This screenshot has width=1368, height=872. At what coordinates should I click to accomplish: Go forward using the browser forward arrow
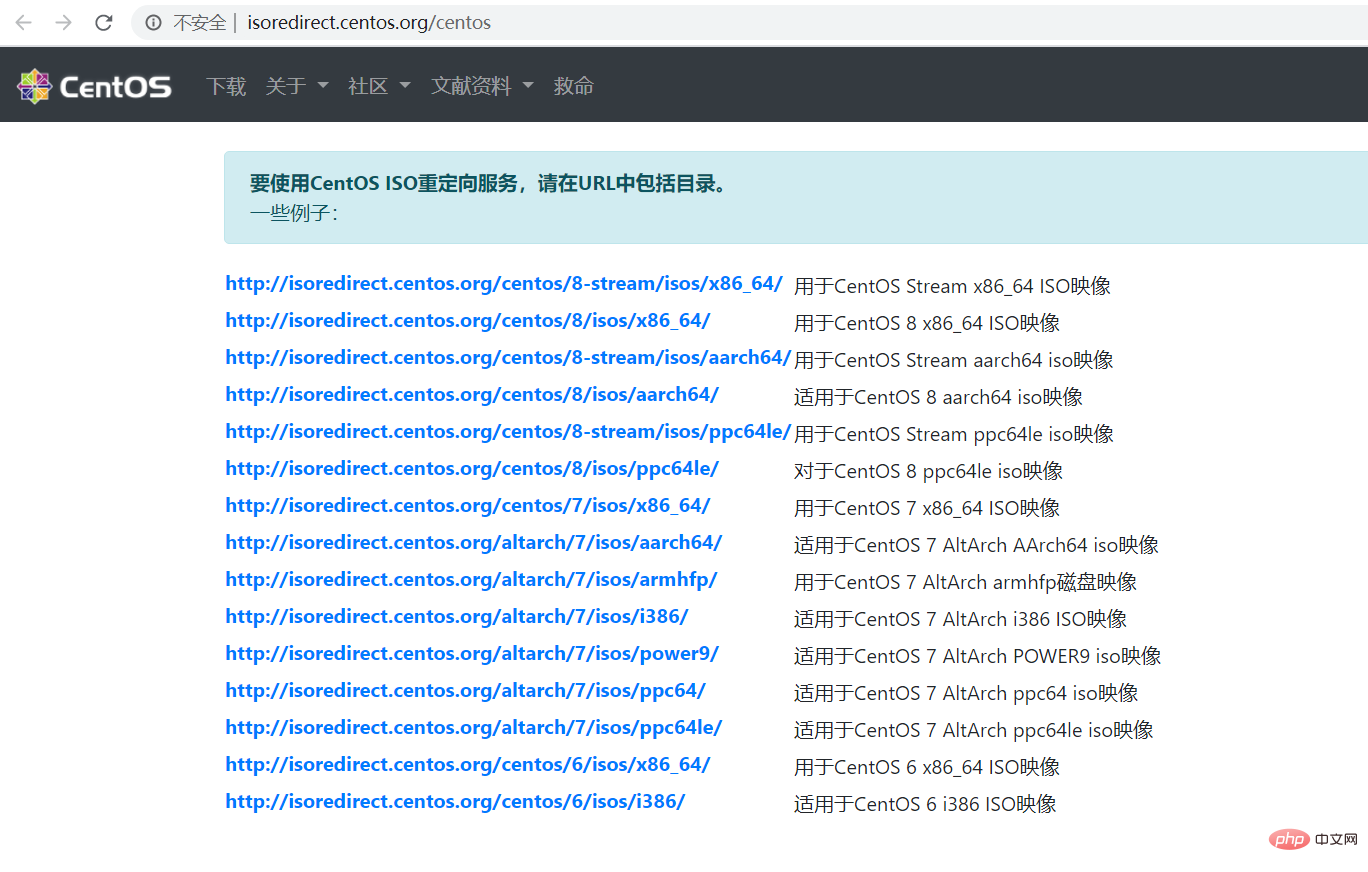[x=64, y=22]
